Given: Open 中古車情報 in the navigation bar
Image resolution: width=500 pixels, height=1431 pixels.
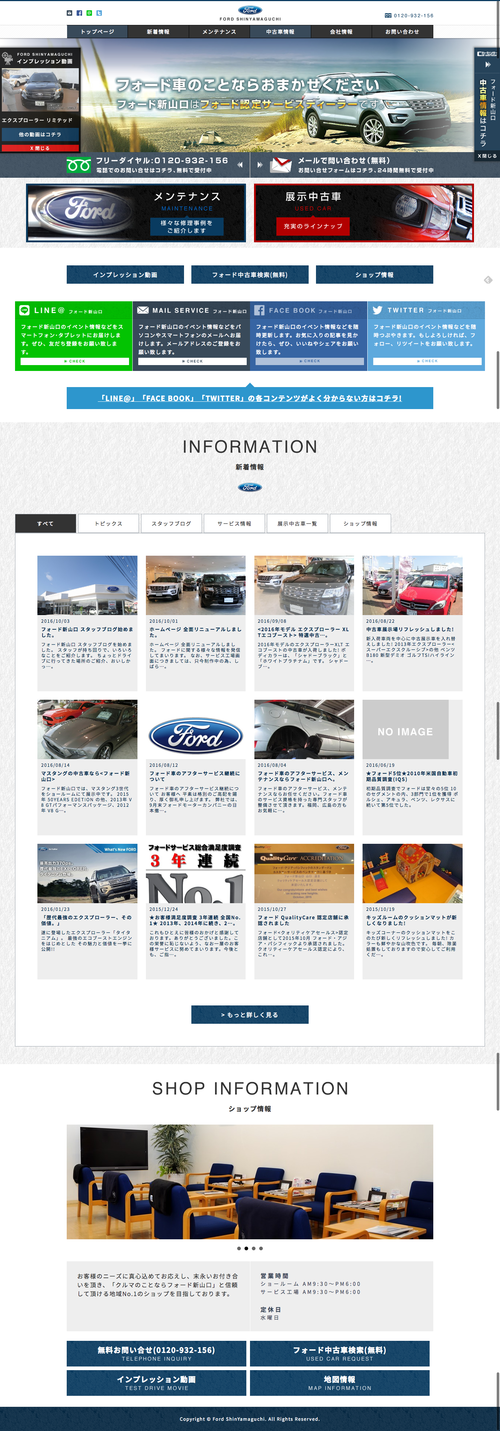Looking at the screenshot, I should coord(280,32).
